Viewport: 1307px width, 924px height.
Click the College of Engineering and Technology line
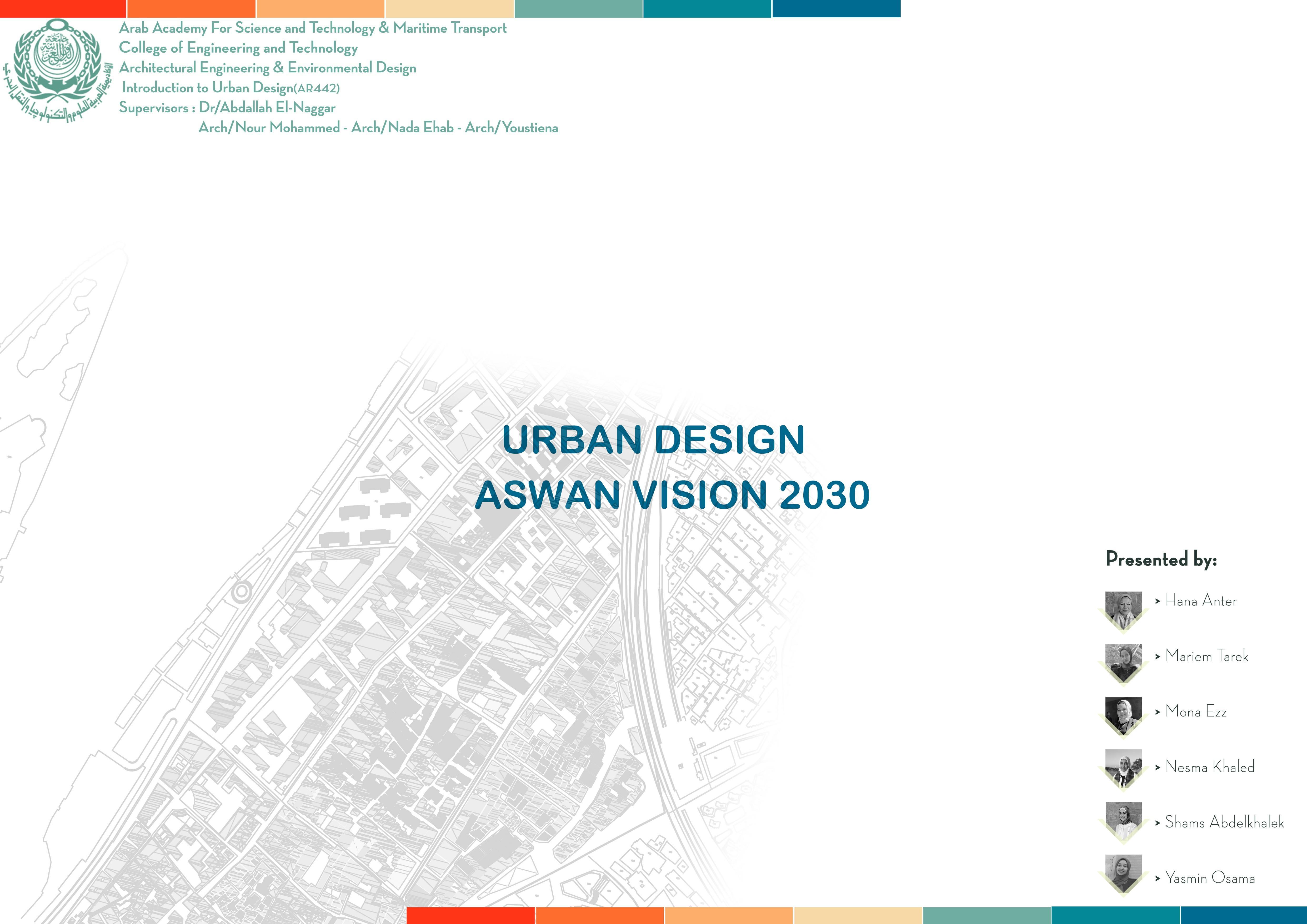(x=238, y=48)
